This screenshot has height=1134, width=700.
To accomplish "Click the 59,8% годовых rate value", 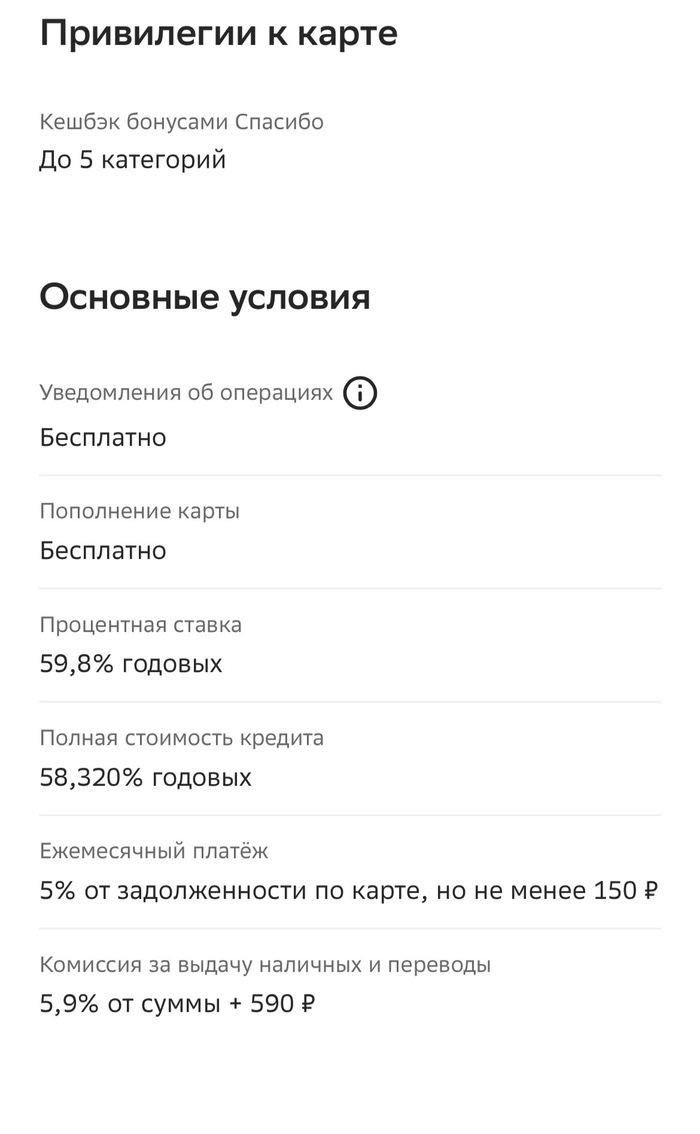I will [131, 664].
